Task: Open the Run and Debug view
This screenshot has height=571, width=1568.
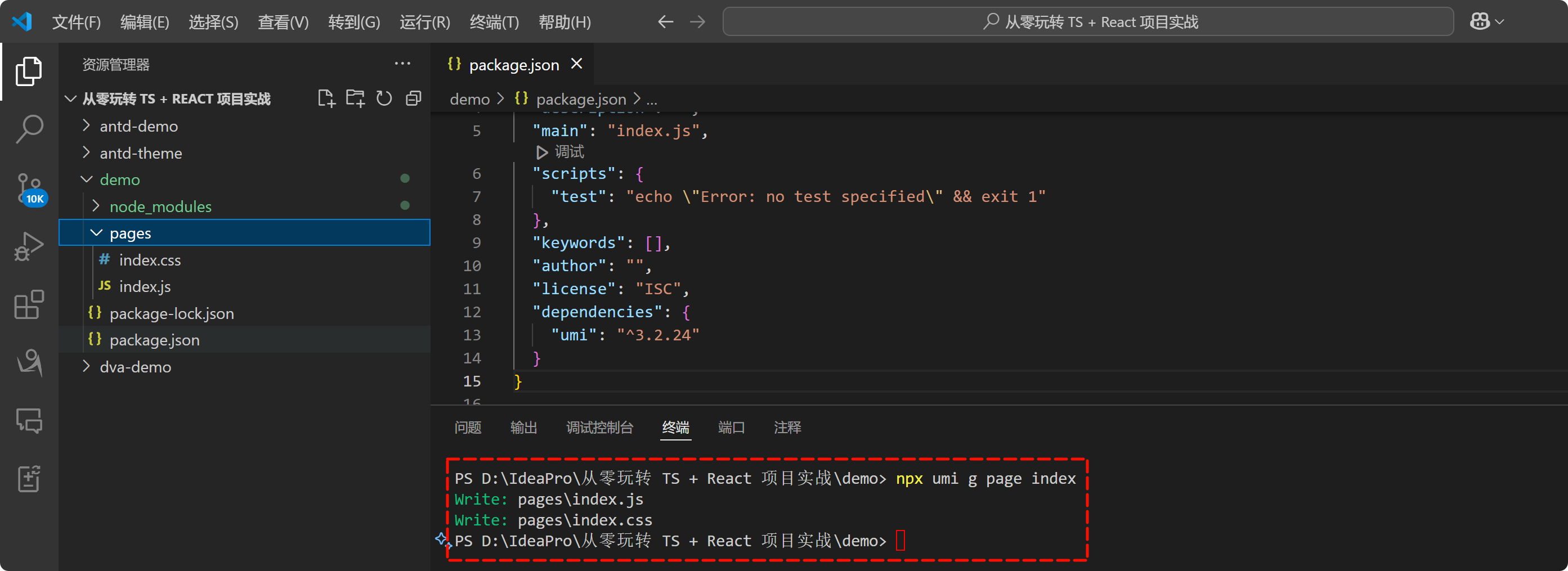Action: point(29,246)
